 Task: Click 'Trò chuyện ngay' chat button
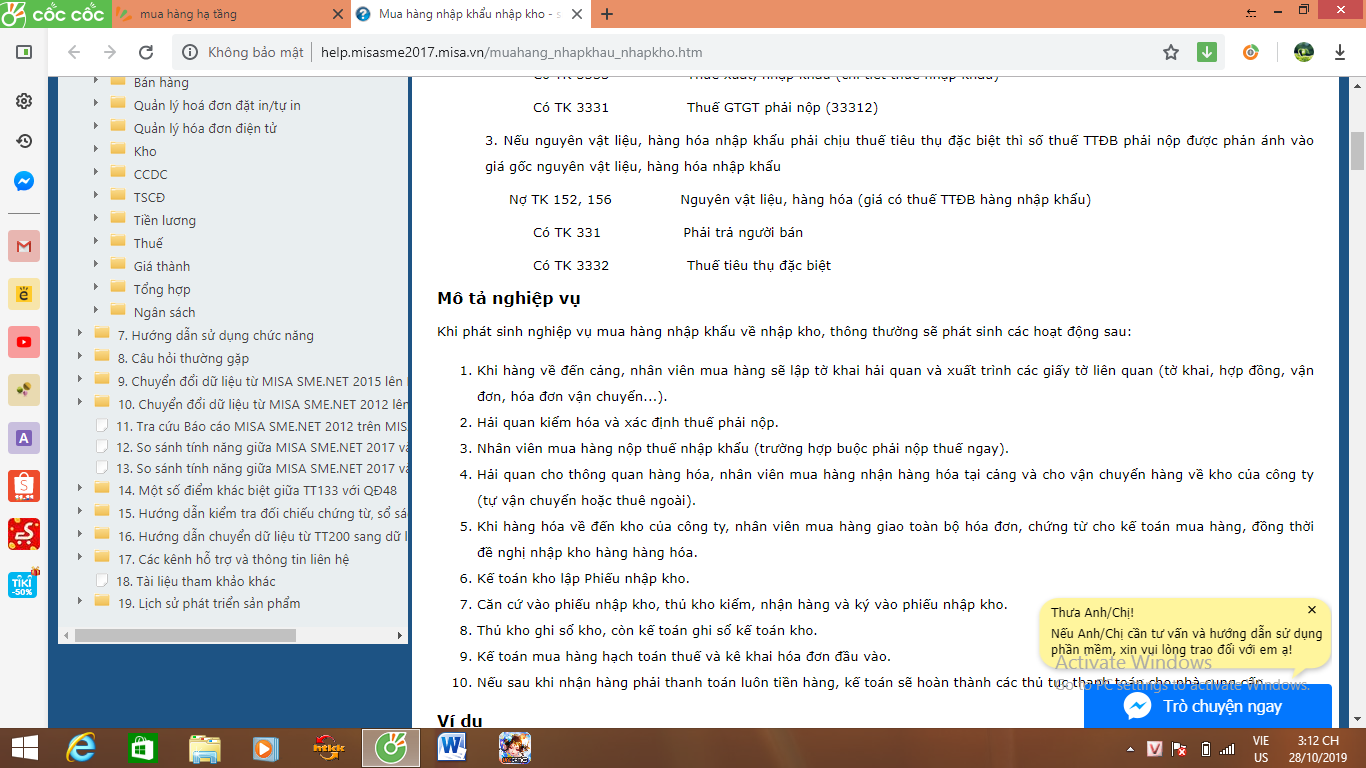click(x=1208, y=706)
